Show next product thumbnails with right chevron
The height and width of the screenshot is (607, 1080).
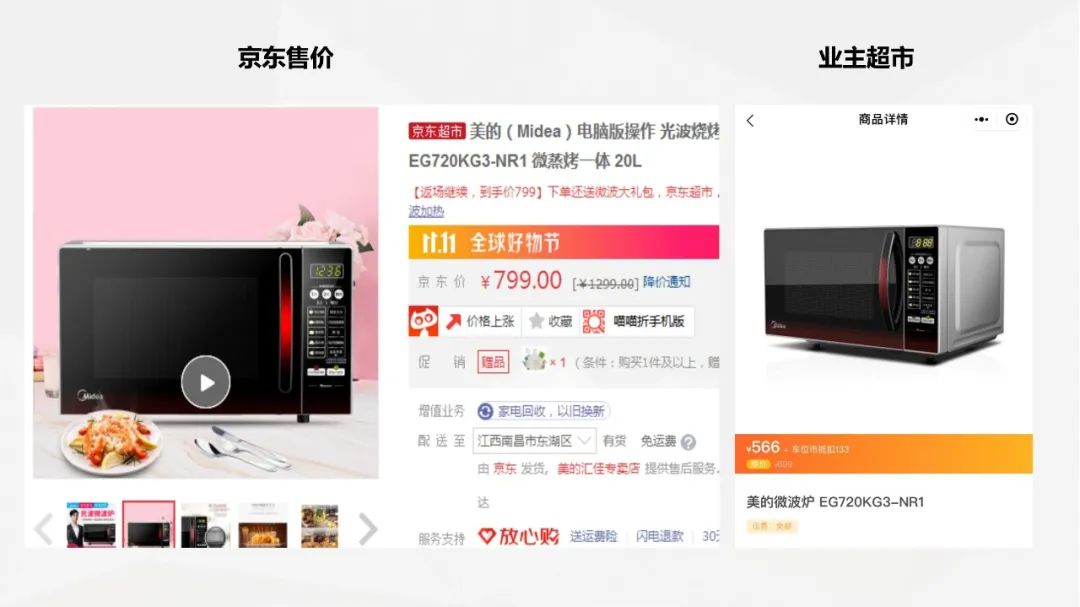[x=368, y=529]
